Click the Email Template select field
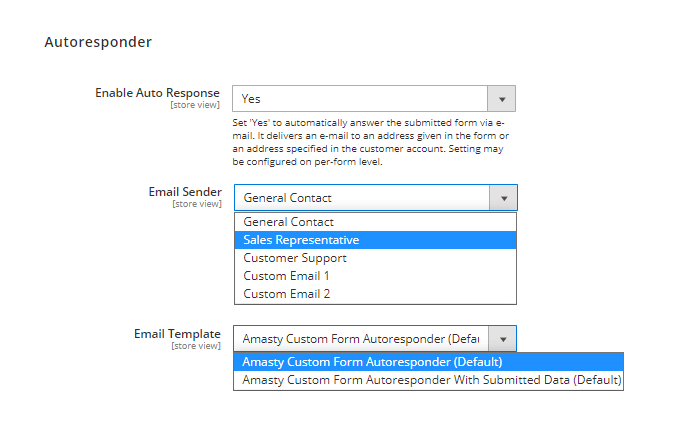Viewport: 685px width, 440px height. pos(362,339)
